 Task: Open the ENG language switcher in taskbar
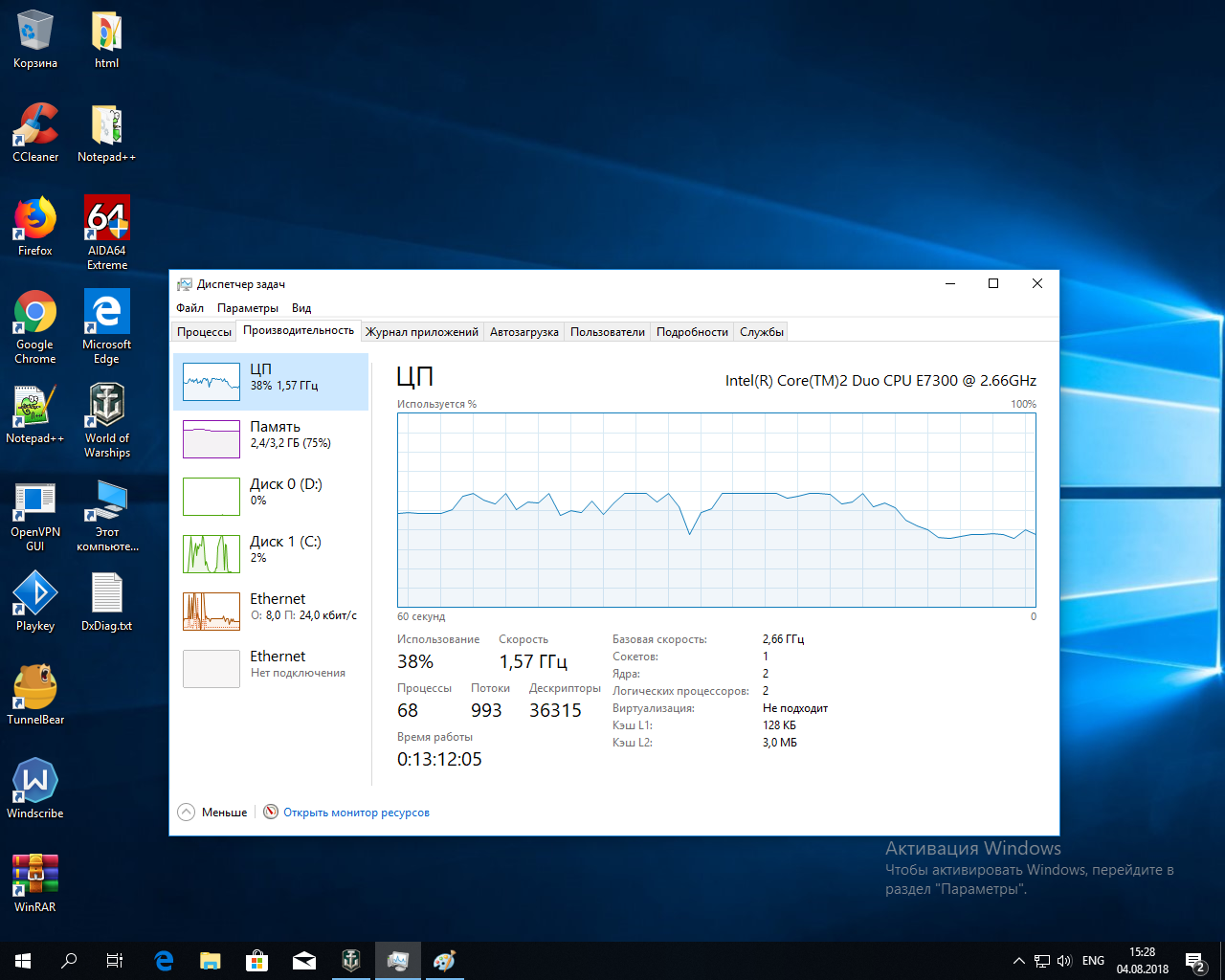click(x=1093, y=961)
